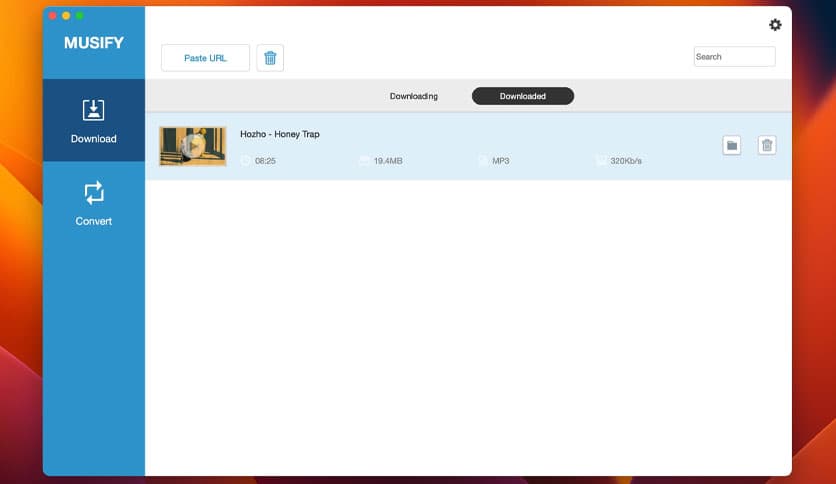Image resolution: width=836 pixels, height=484 pixels.
Task: Open the Download section in sidebar
Action: [94, 120]
